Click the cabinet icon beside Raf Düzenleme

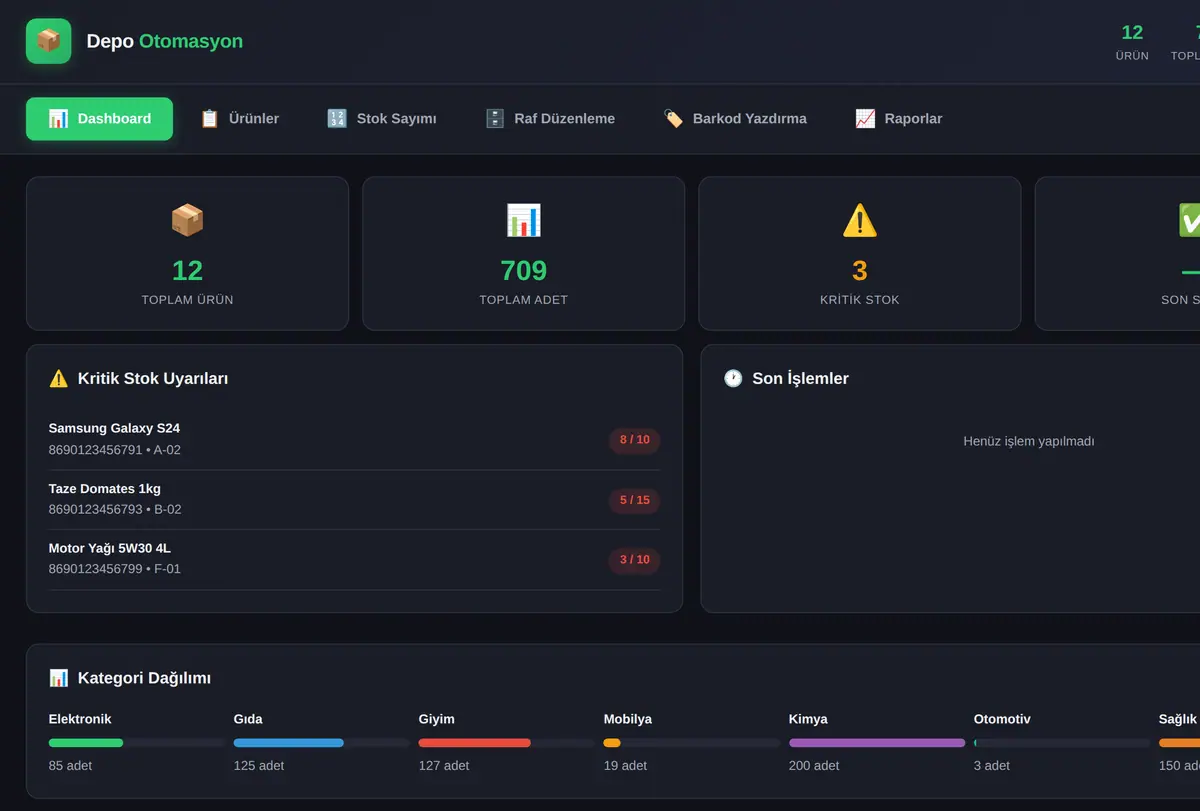coord(495,119)
